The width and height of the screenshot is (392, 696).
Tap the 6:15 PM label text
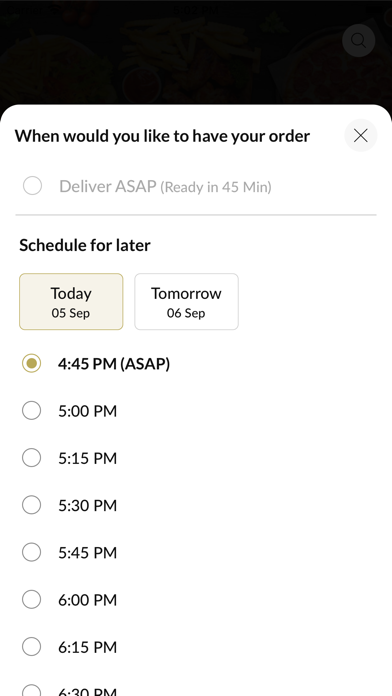(87, 647)
